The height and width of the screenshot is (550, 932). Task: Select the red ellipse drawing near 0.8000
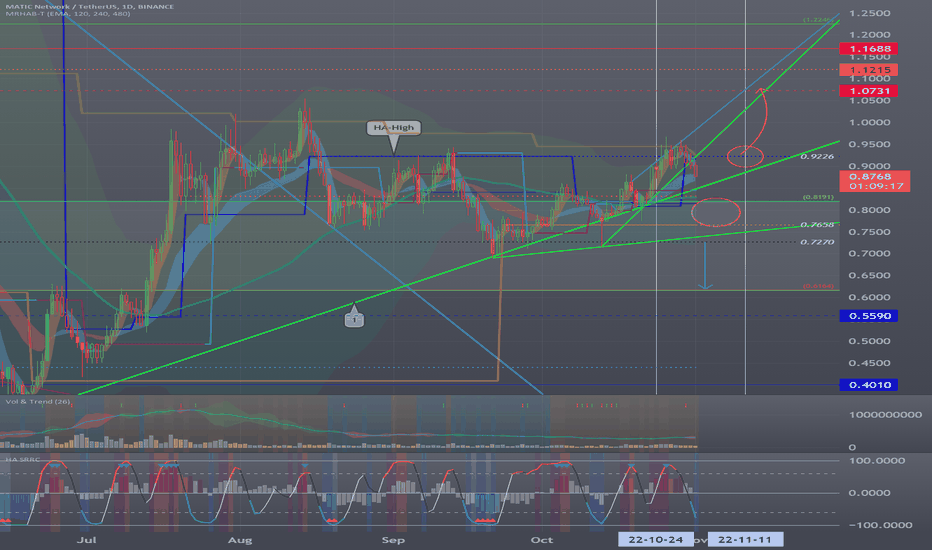click(x=716, y=212)
